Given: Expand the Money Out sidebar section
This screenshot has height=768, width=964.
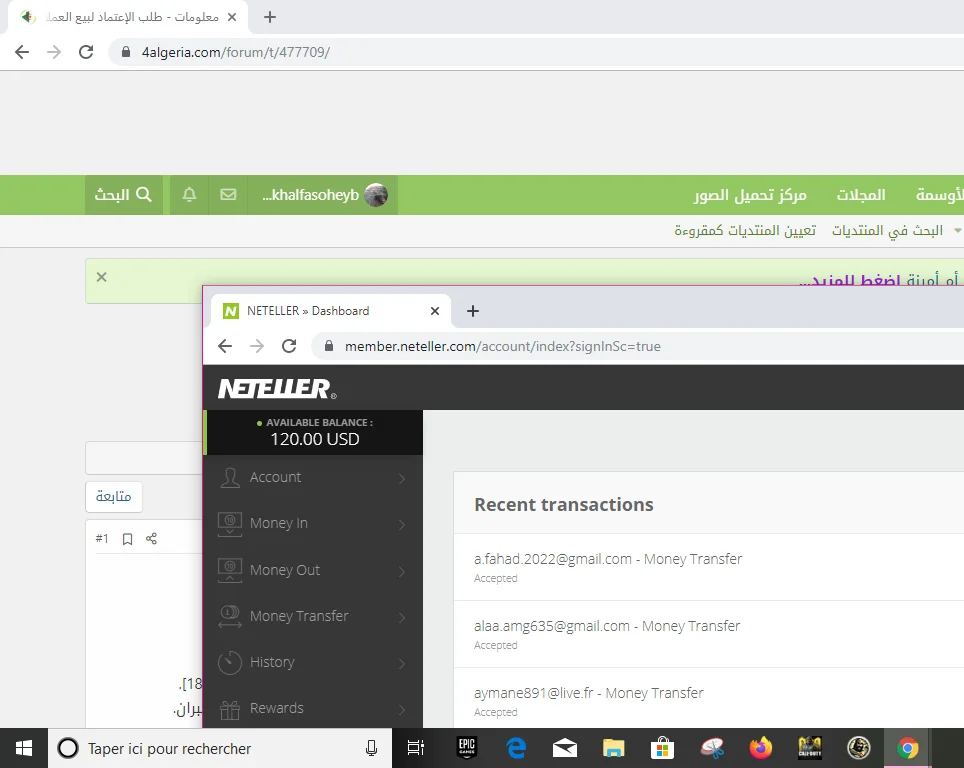Looking at the screenshot, I should [x=312, y=570].
